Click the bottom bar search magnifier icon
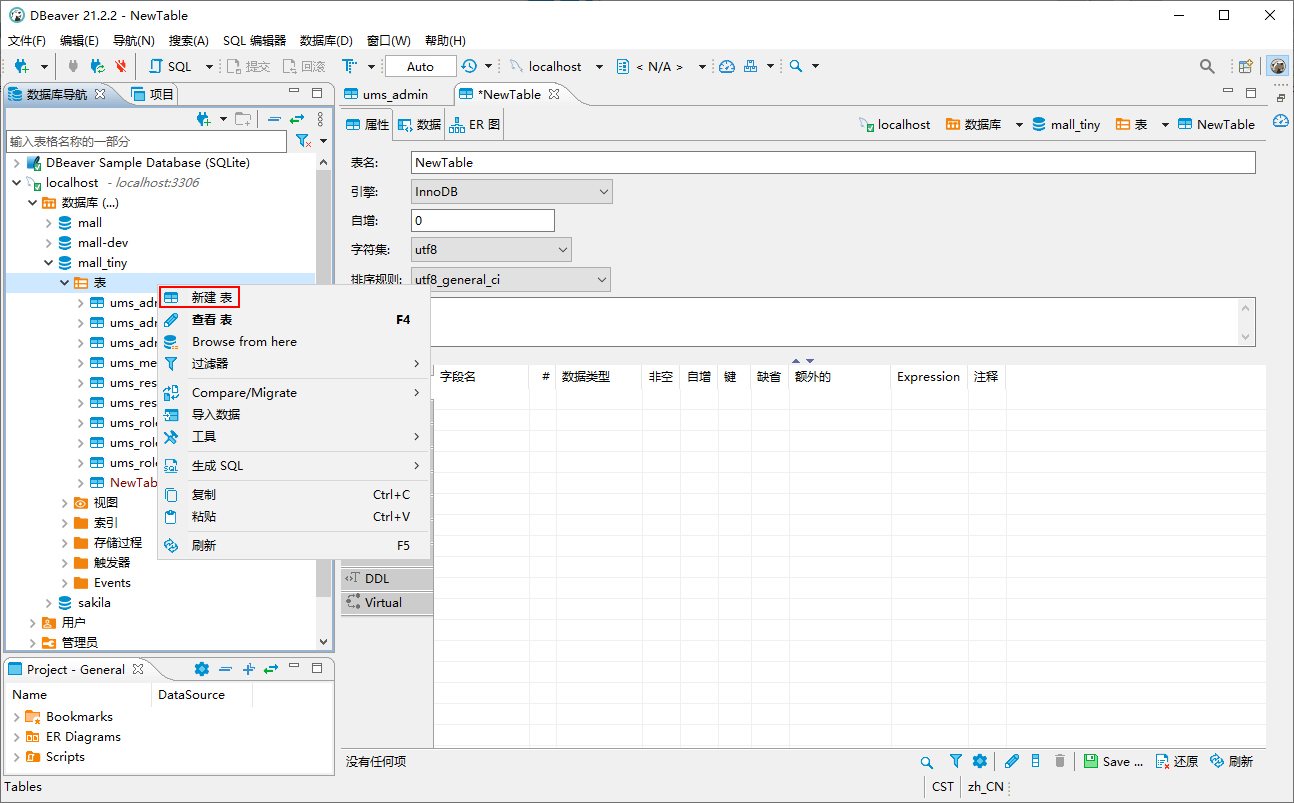1294x803 pixels. [928, 761]
